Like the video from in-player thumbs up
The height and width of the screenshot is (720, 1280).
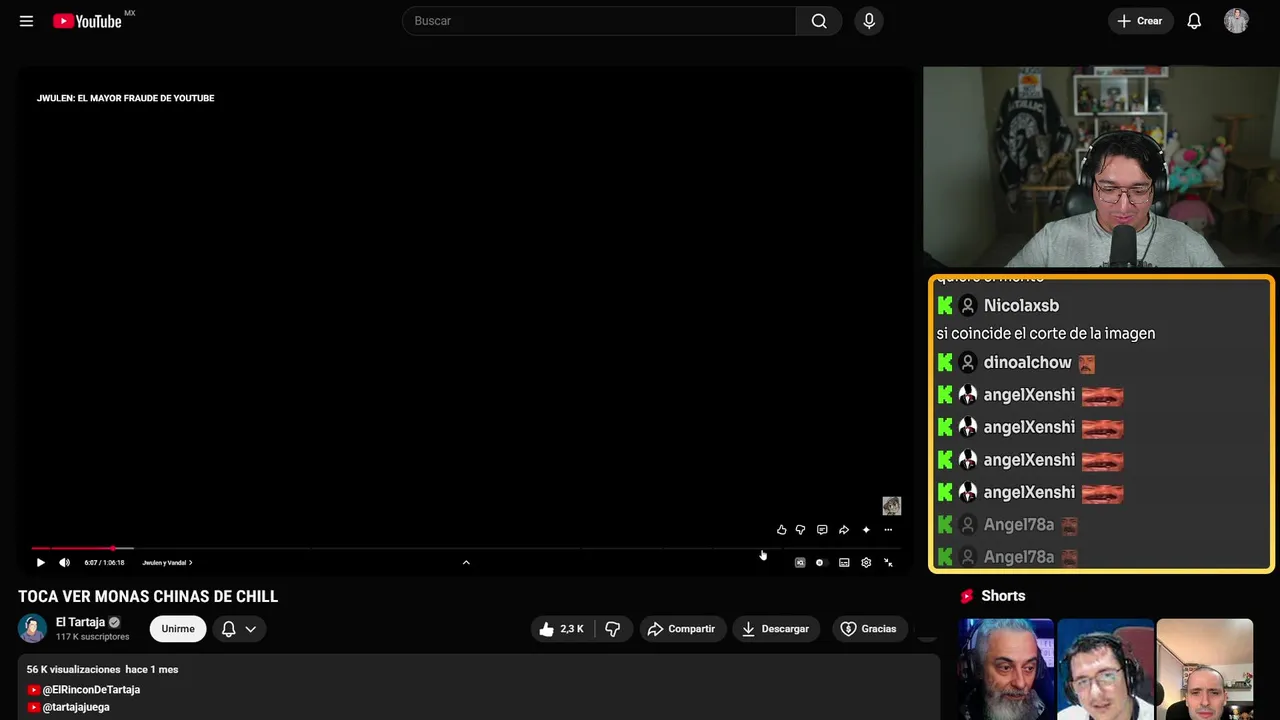[x=782, y=530]
